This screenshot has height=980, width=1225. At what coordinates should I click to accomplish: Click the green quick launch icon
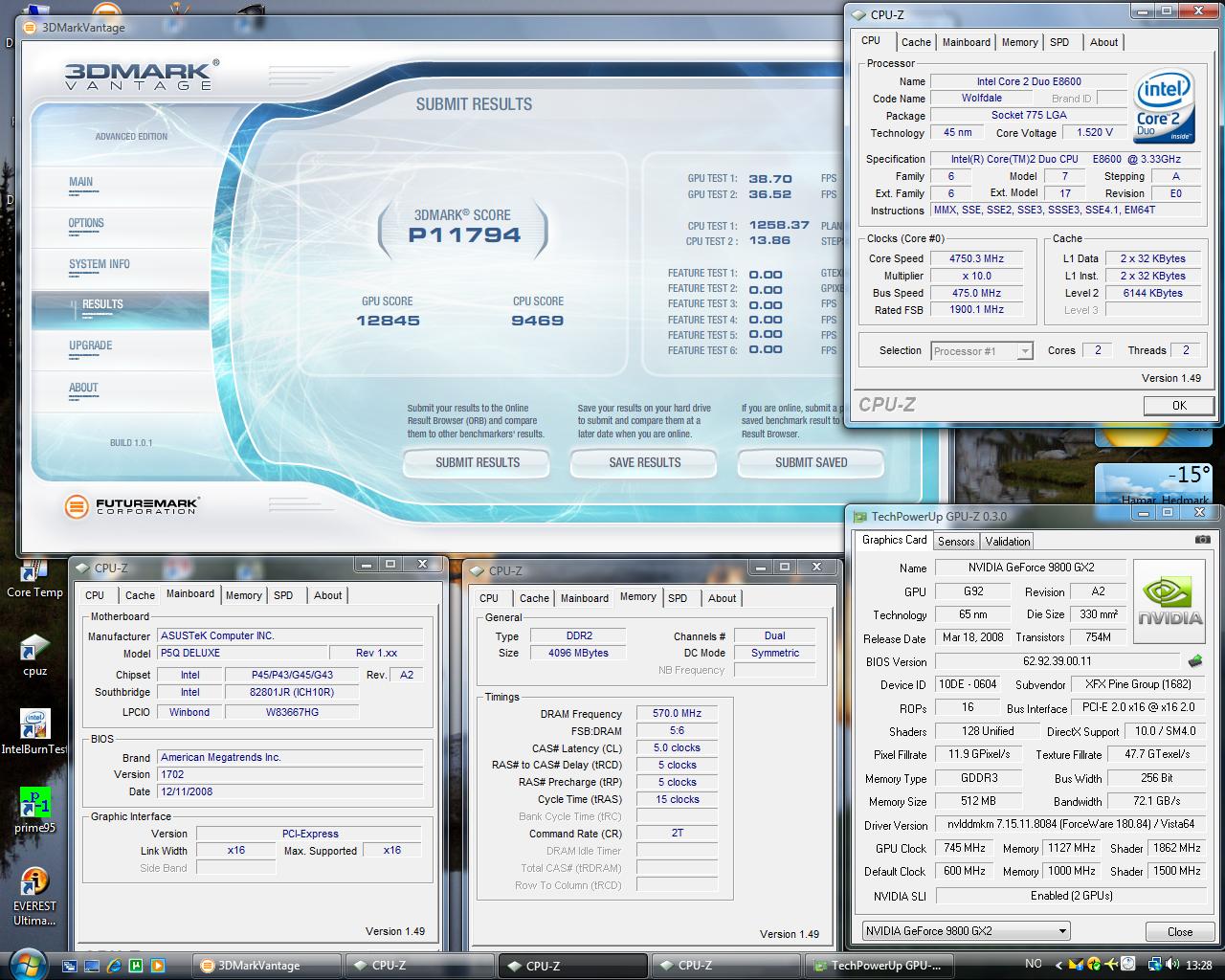136,965
